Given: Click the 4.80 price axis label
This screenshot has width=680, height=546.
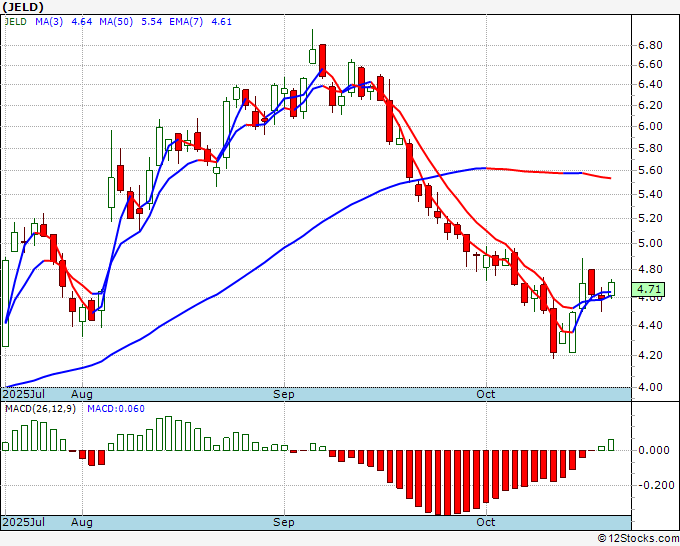Looking at the screenshot, I should (x=650, y=269).
